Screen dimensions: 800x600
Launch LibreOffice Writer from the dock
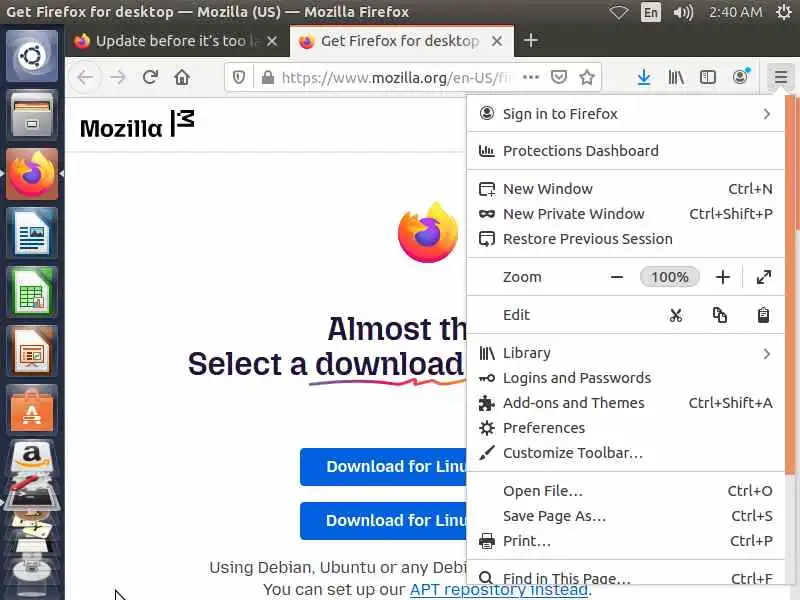coord(32,234)
